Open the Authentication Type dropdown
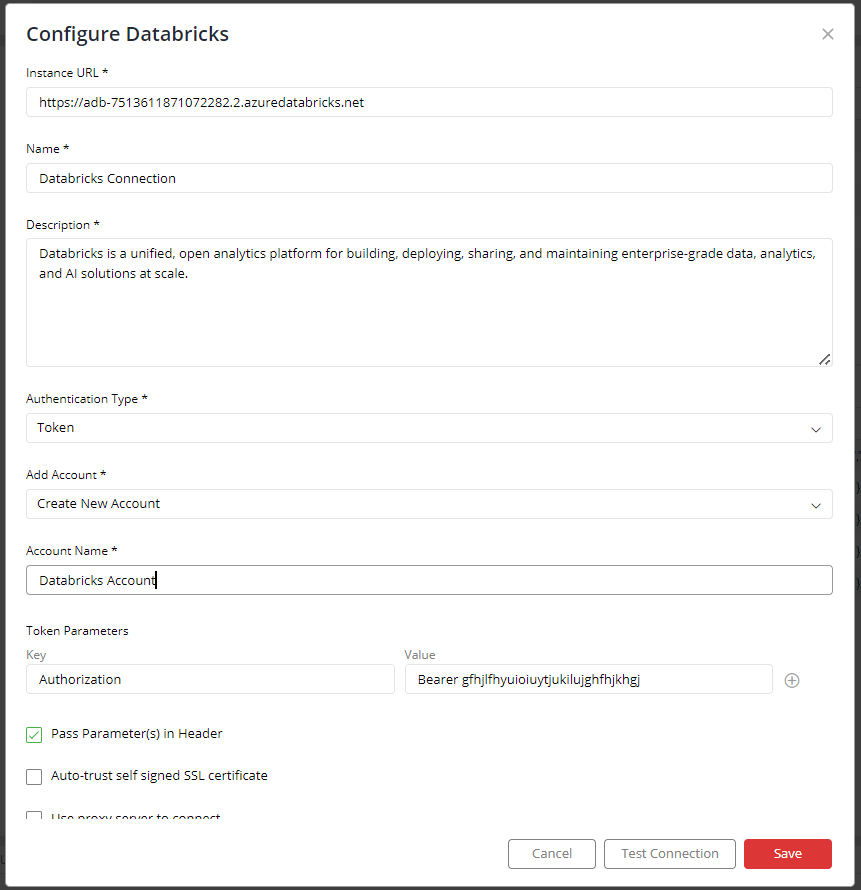This screenshot has width=861, height=890. click(x=429, y=428)
